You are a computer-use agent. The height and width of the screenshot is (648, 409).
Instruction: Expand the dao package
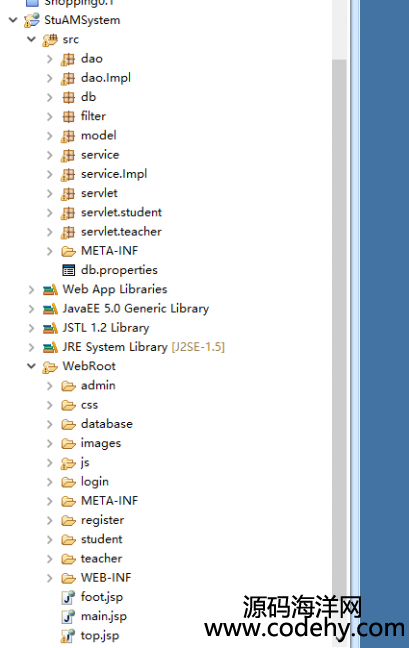[x=50, y=59]
